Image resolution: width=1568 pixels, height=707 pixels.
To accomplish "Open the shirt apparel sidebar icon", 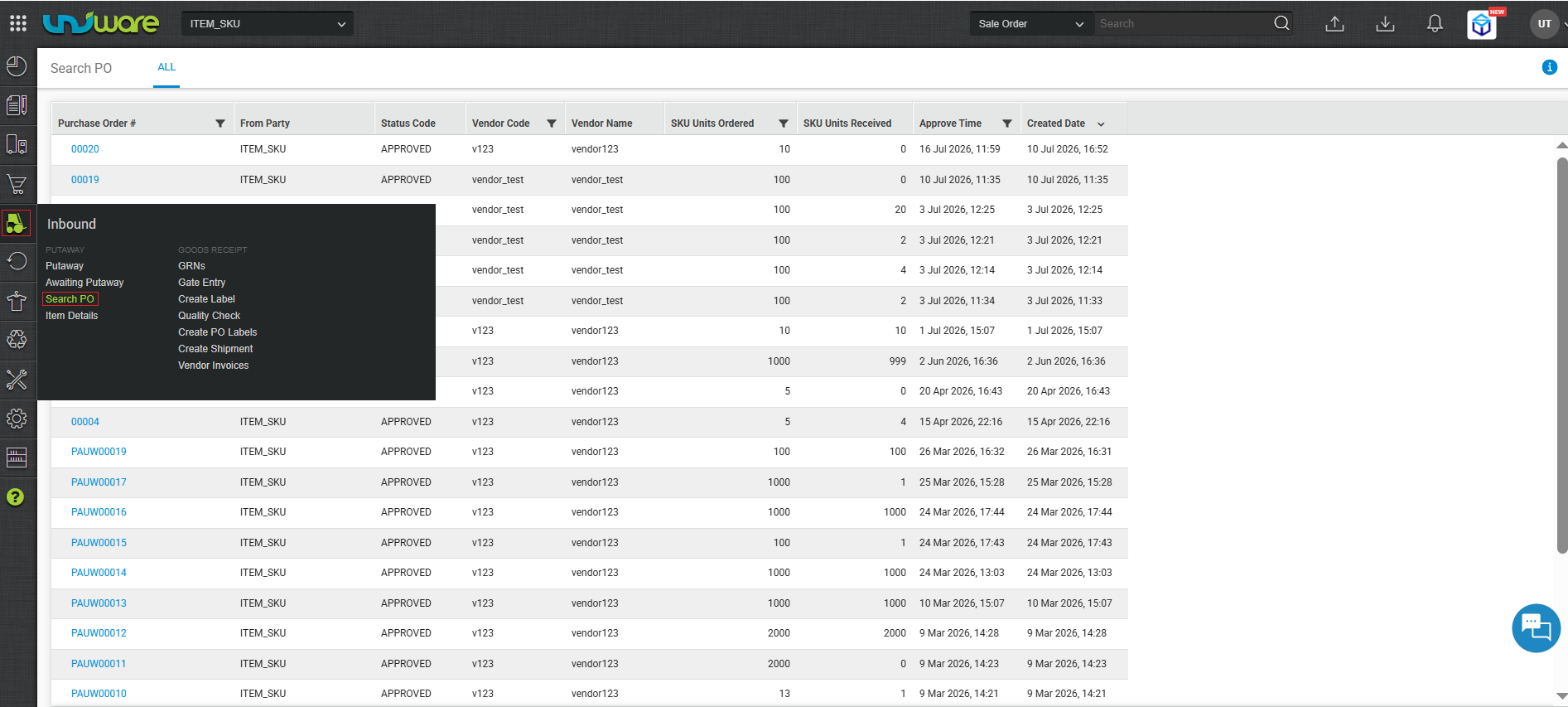I will coord(17,301).
